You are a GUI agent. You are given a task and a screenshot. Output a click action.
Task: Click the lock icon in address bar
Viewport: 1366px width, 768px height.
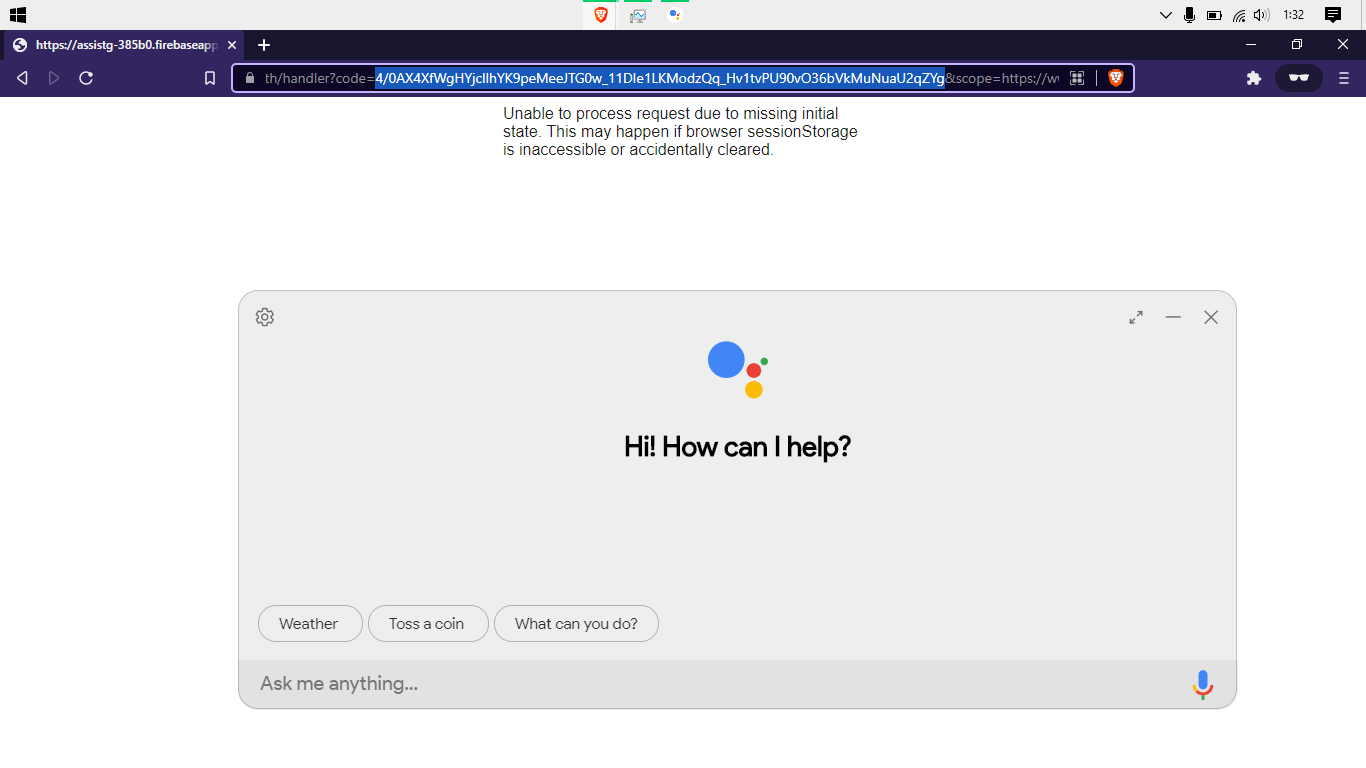[x=250, y=78]
